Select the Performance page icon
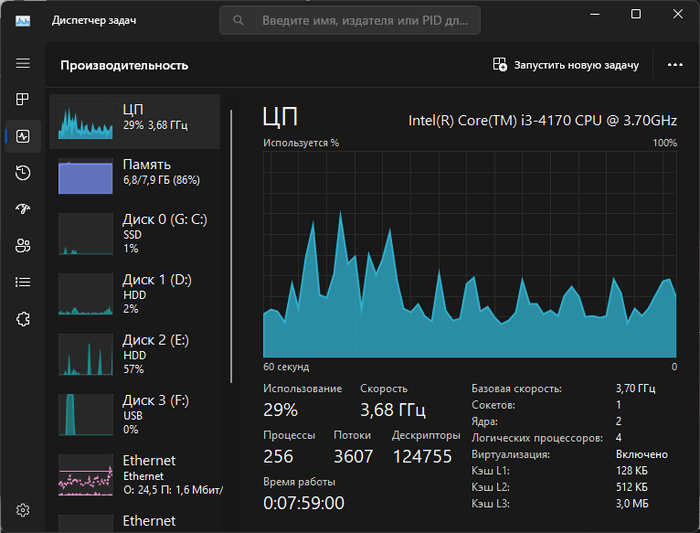 23,136
